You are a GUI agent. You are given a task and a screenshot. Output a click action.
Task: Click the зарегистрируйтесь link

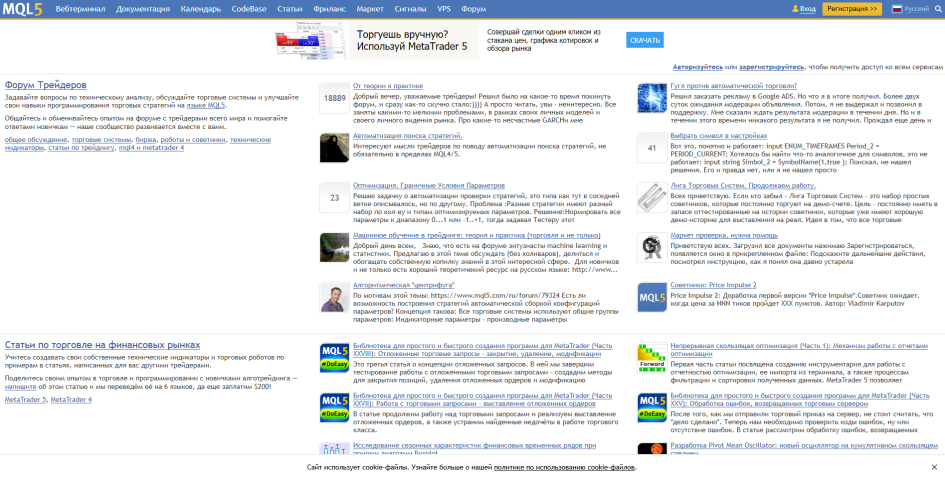(x=771, y=68)
